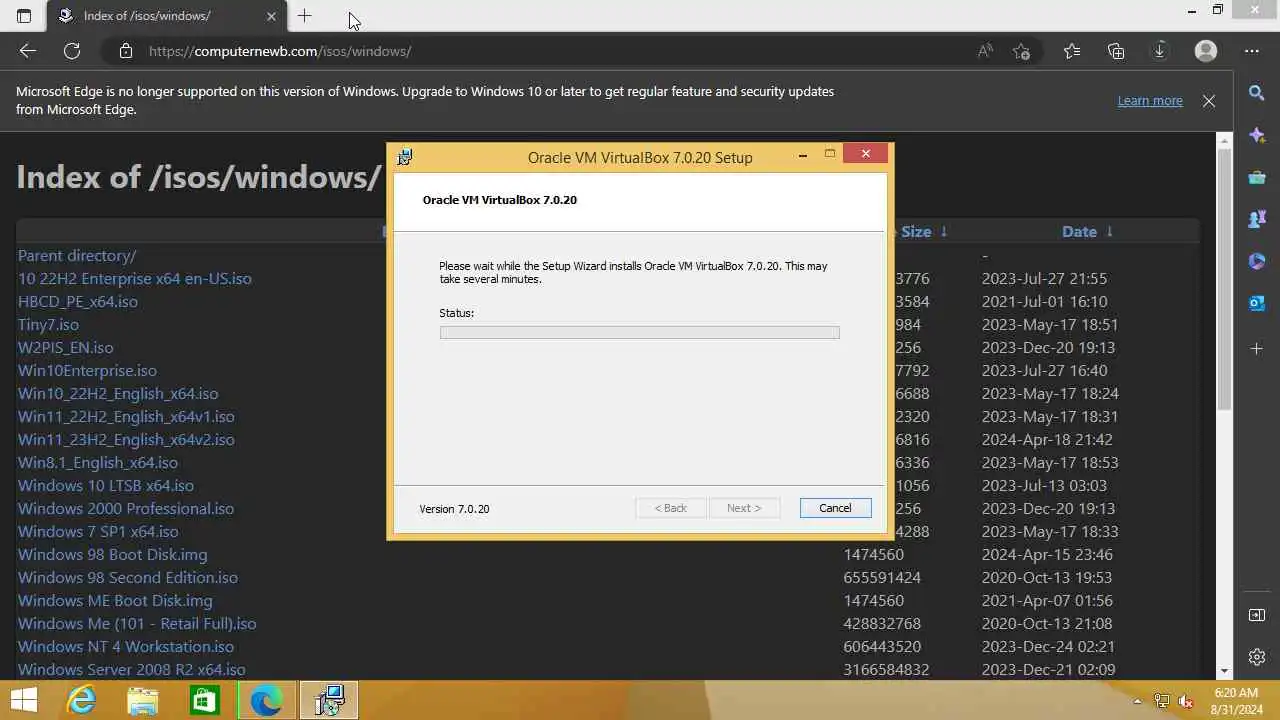Open Win8.1_English_x64.iso link
The height and width of the screenshot is (720, 1280).
[98, 462]
